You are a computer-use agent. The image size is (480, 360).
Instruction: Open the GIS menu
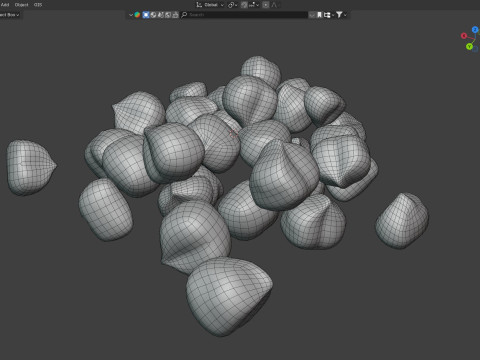[38, 5]
